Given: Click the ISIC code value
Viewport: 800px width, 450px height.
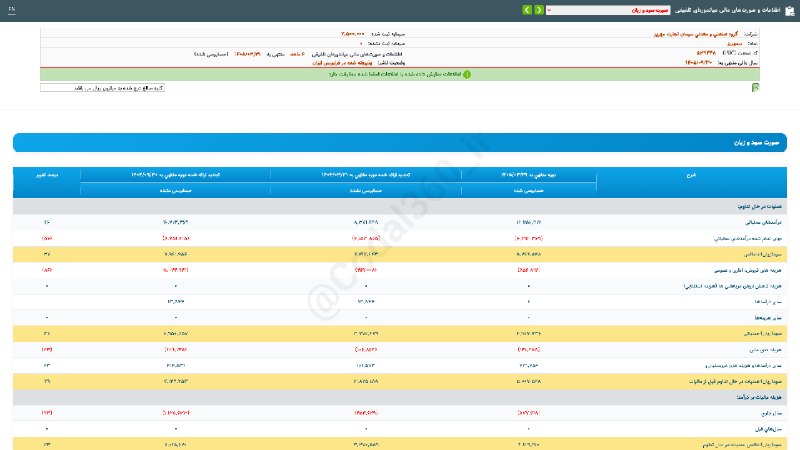Looking at the screenshot, I should 706,53.
